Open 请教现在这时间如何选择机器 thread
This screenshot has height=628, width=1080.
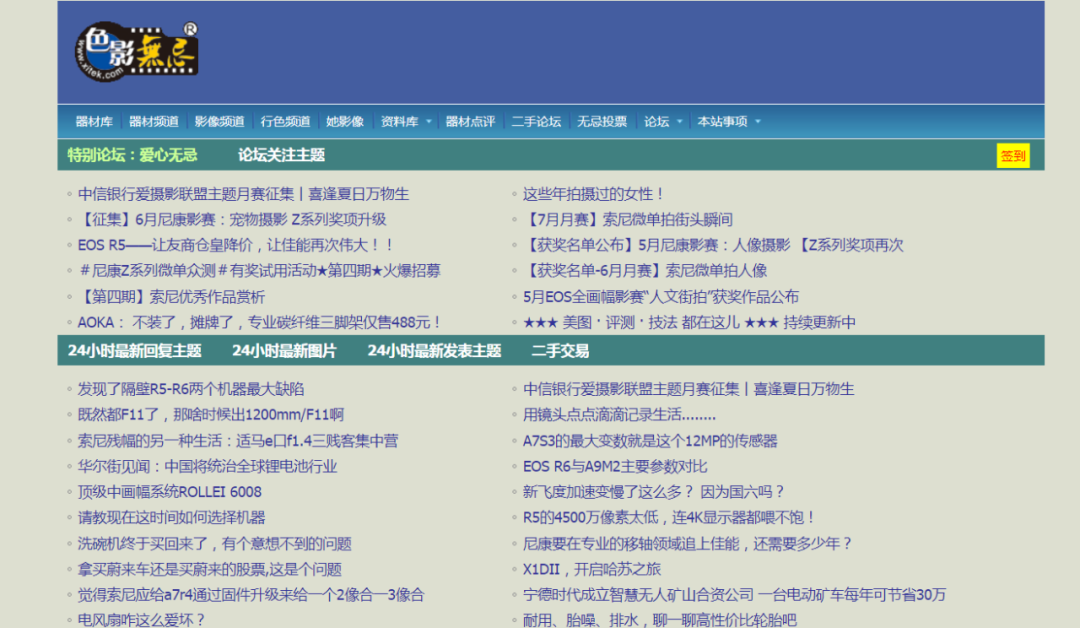tap(172, 517)
